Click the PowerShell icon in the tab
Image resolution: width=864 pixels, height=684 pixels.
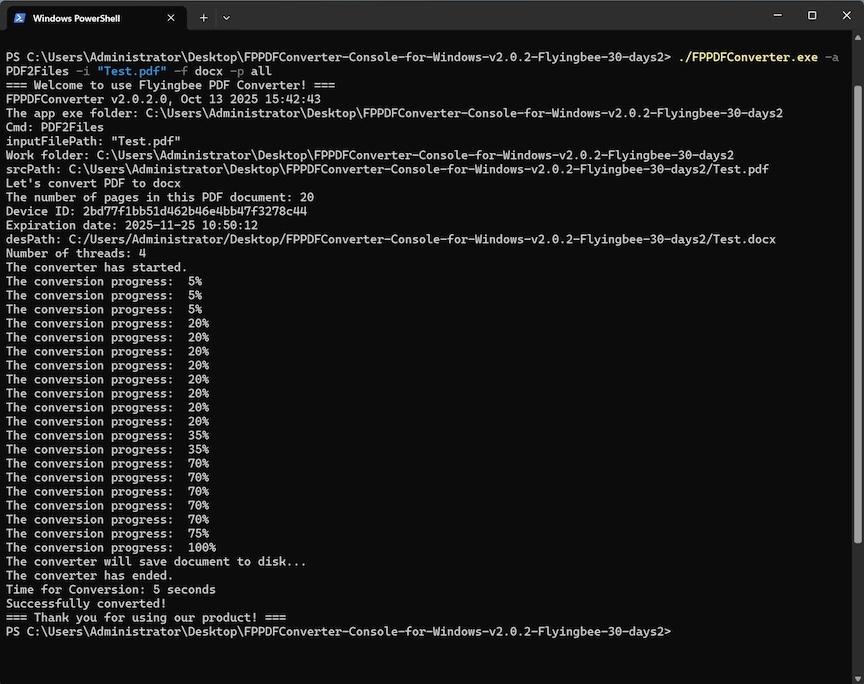[x=19, y=17]
